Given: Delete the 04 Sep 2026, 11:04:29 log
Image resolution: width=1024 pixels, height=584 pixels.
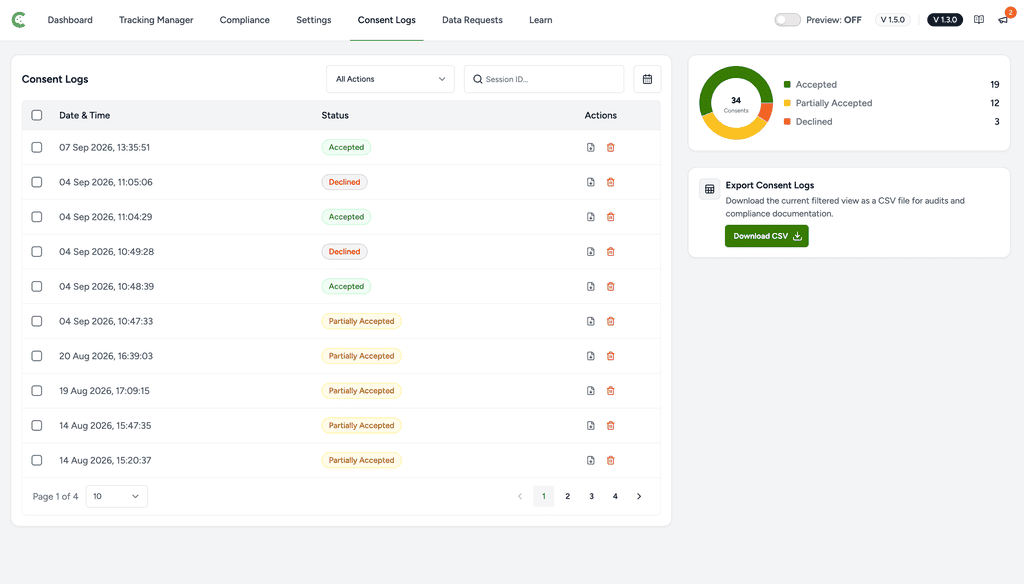Looking at the screenshot, I should [x=611, y=217].
